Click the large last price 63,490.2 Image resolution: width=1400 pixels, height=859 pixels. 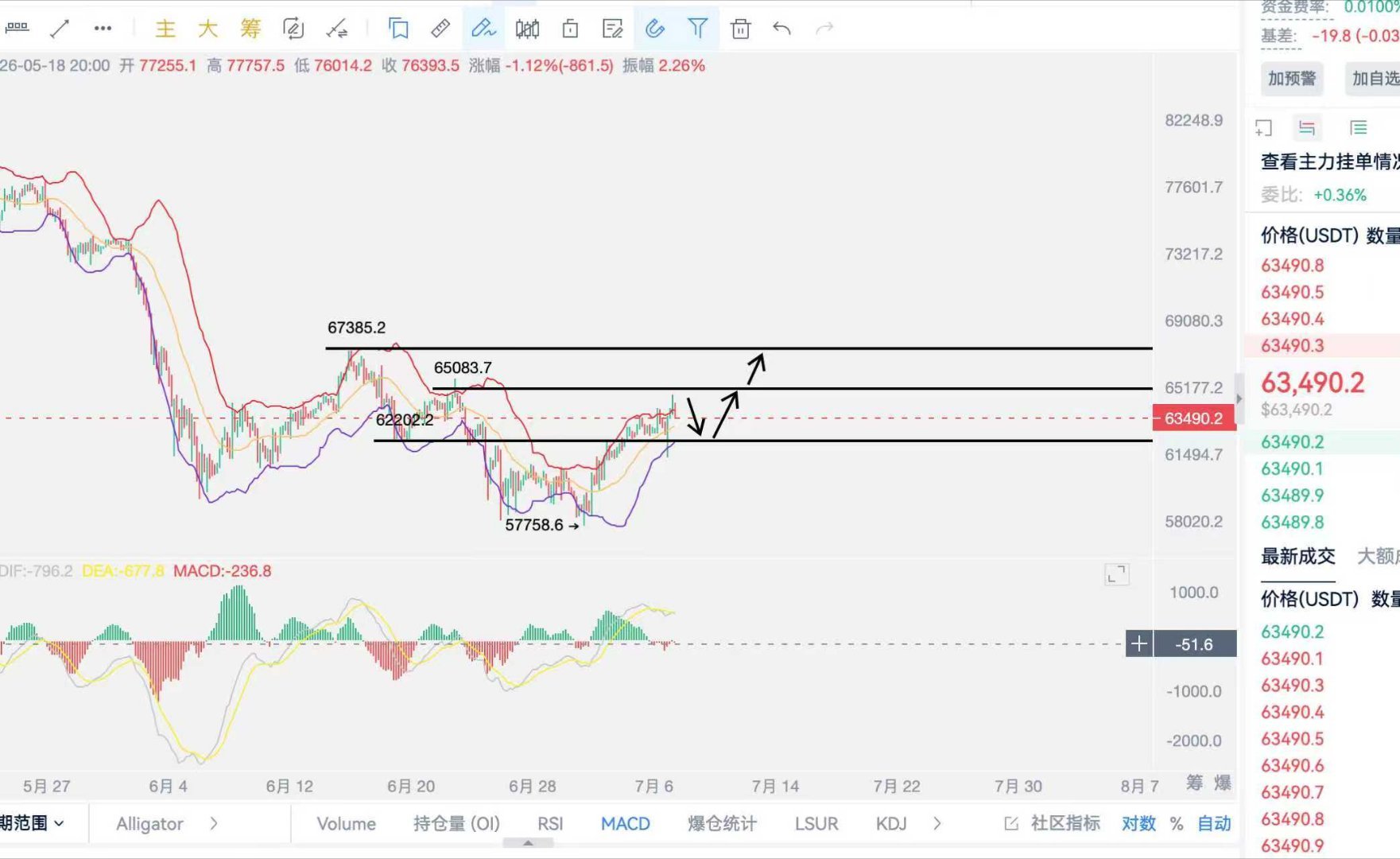click(1313, 383)
